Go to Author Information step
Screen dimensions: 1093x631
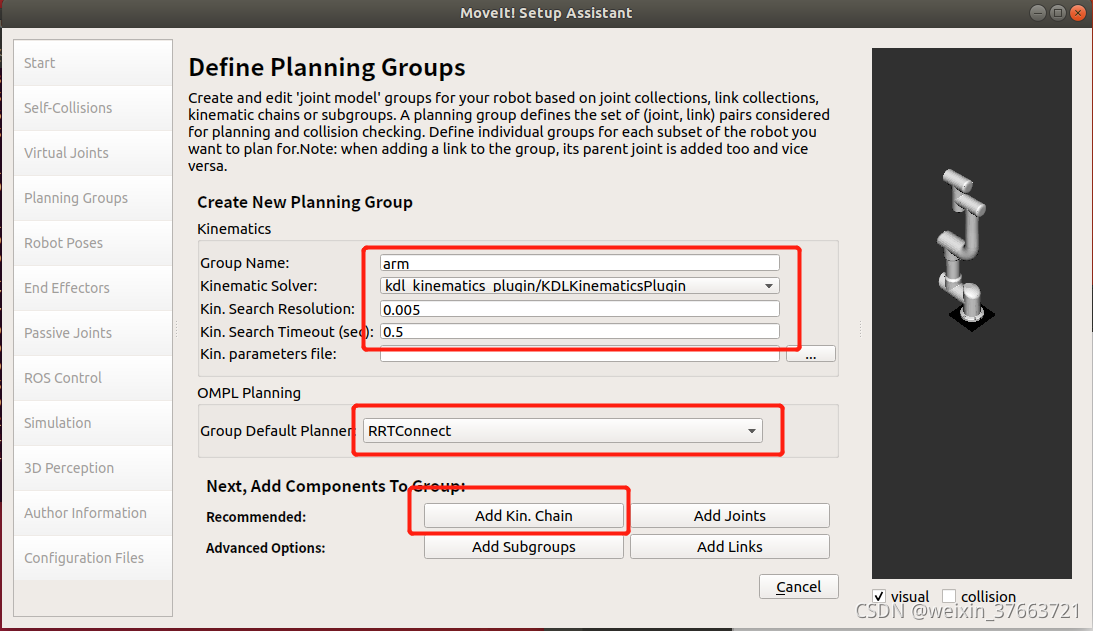93,512
